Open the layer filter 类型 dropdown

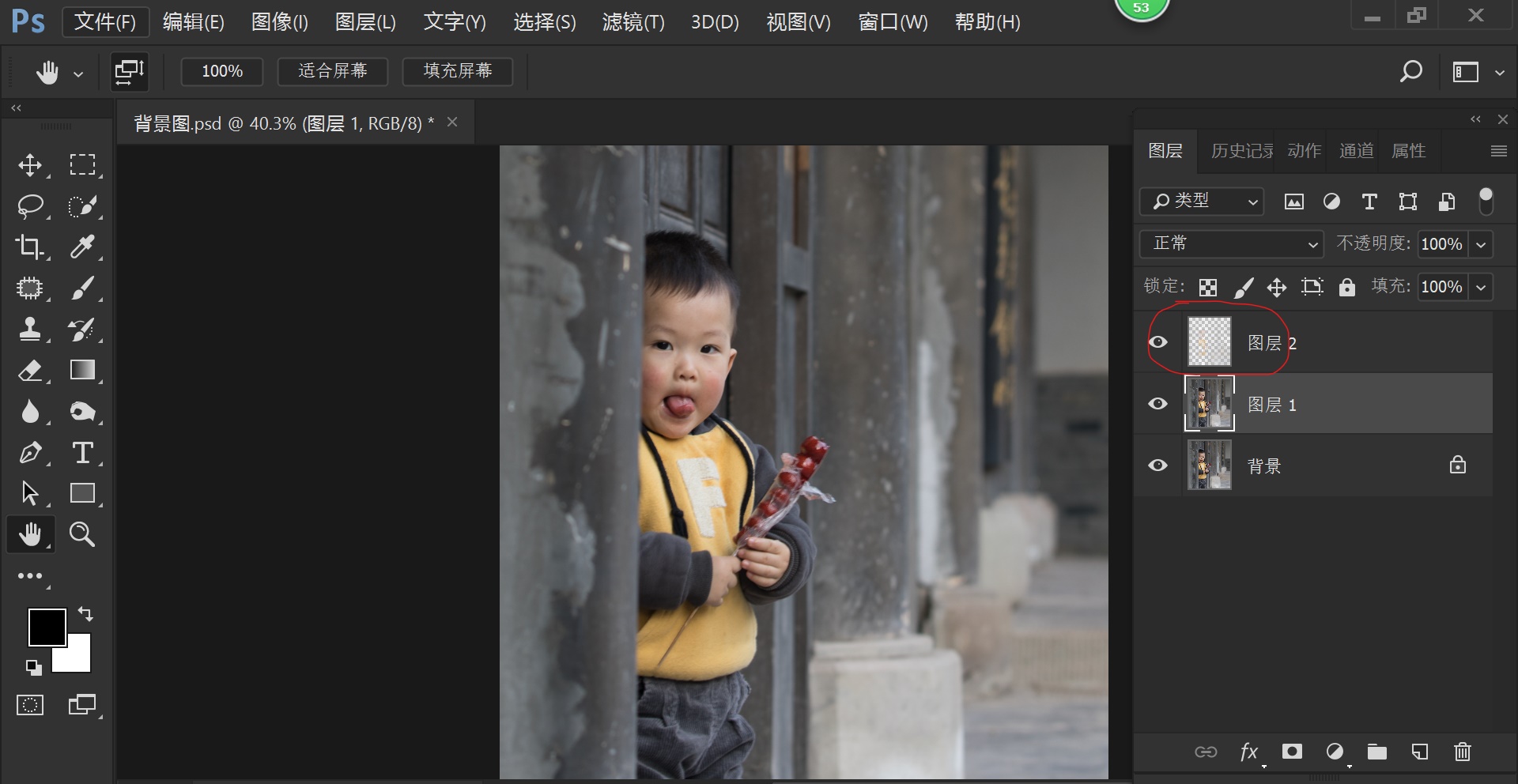pos(1202,202)
